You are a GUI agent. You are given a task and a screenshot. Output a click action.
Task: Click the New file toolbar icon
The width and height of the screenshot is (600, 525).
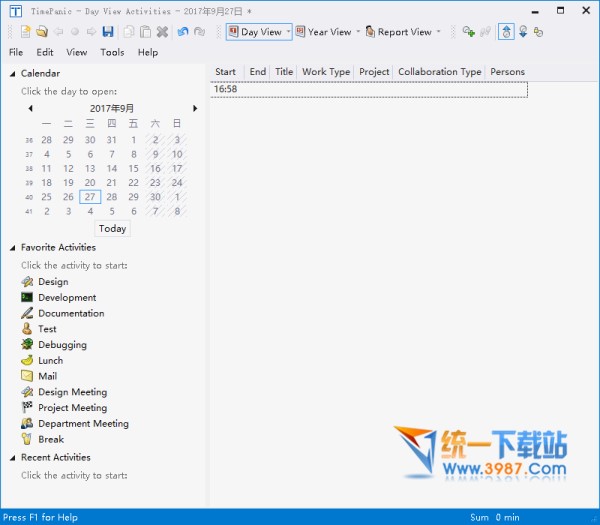click(25, 32)
